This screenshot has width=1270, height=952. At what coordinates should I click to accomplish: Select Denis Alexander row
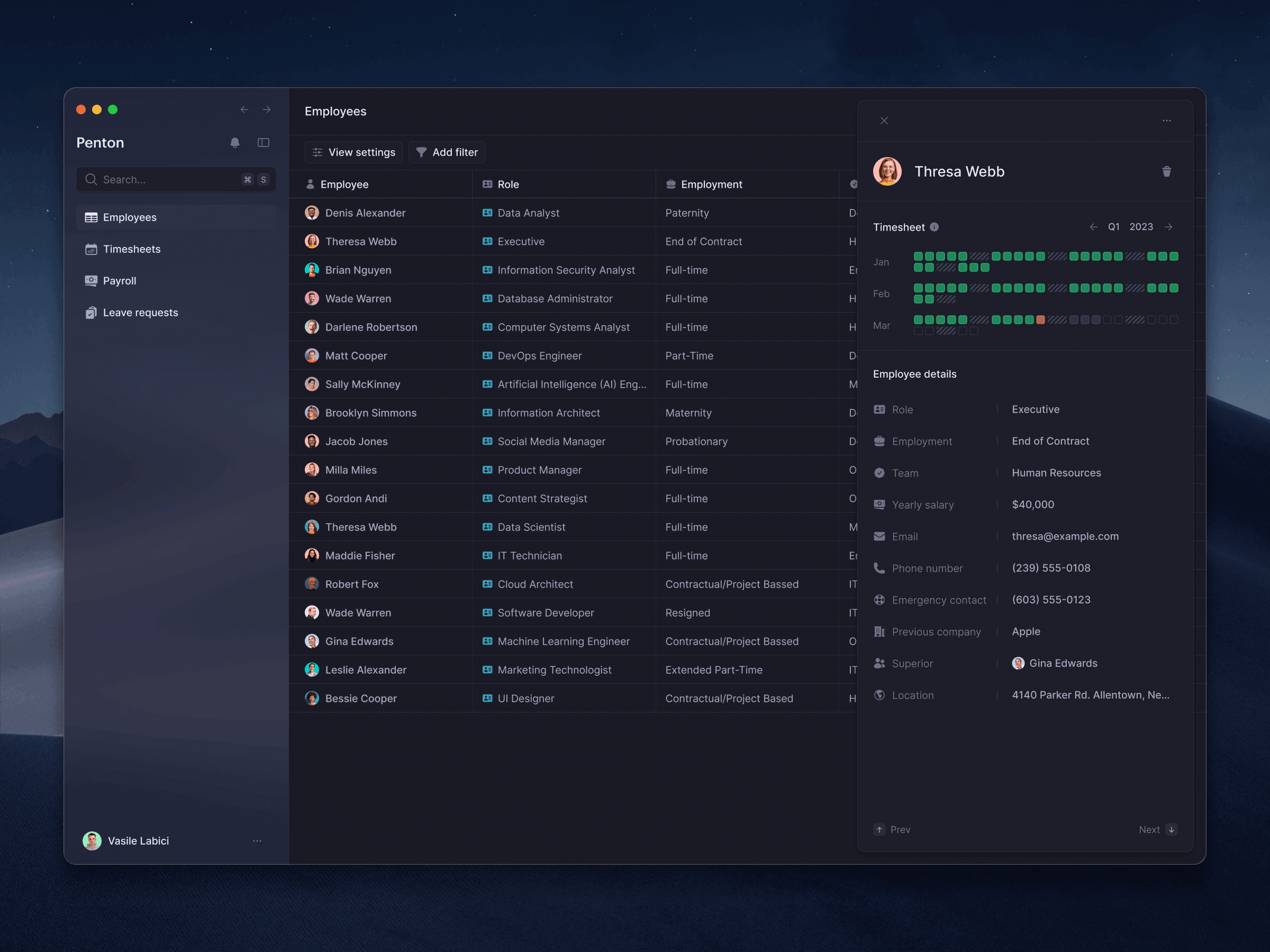click(573, 213)
